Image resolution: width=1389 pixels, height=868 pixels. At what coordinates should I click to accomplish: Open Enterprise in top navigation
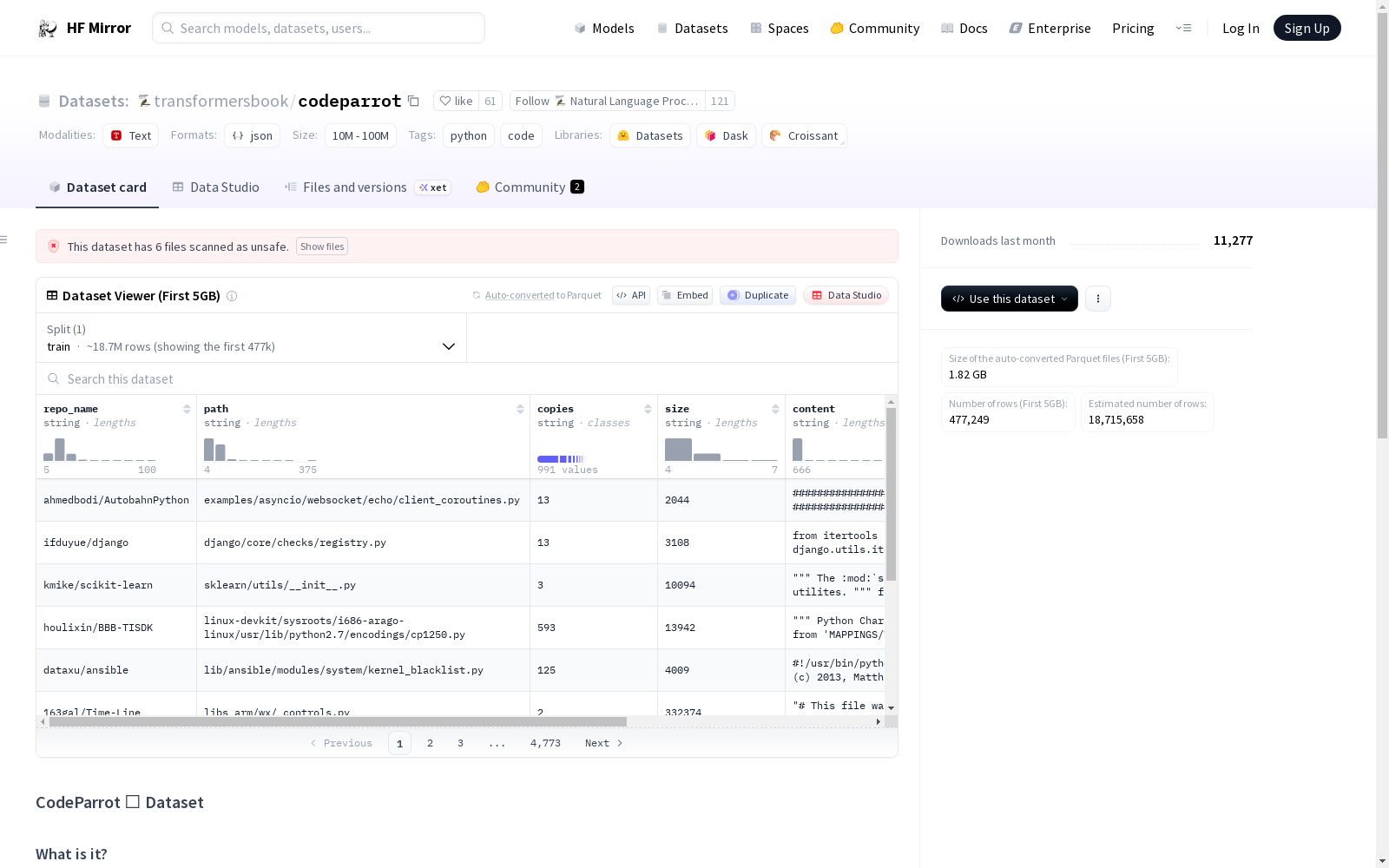pyautogui.click(x=1050, y=29)
